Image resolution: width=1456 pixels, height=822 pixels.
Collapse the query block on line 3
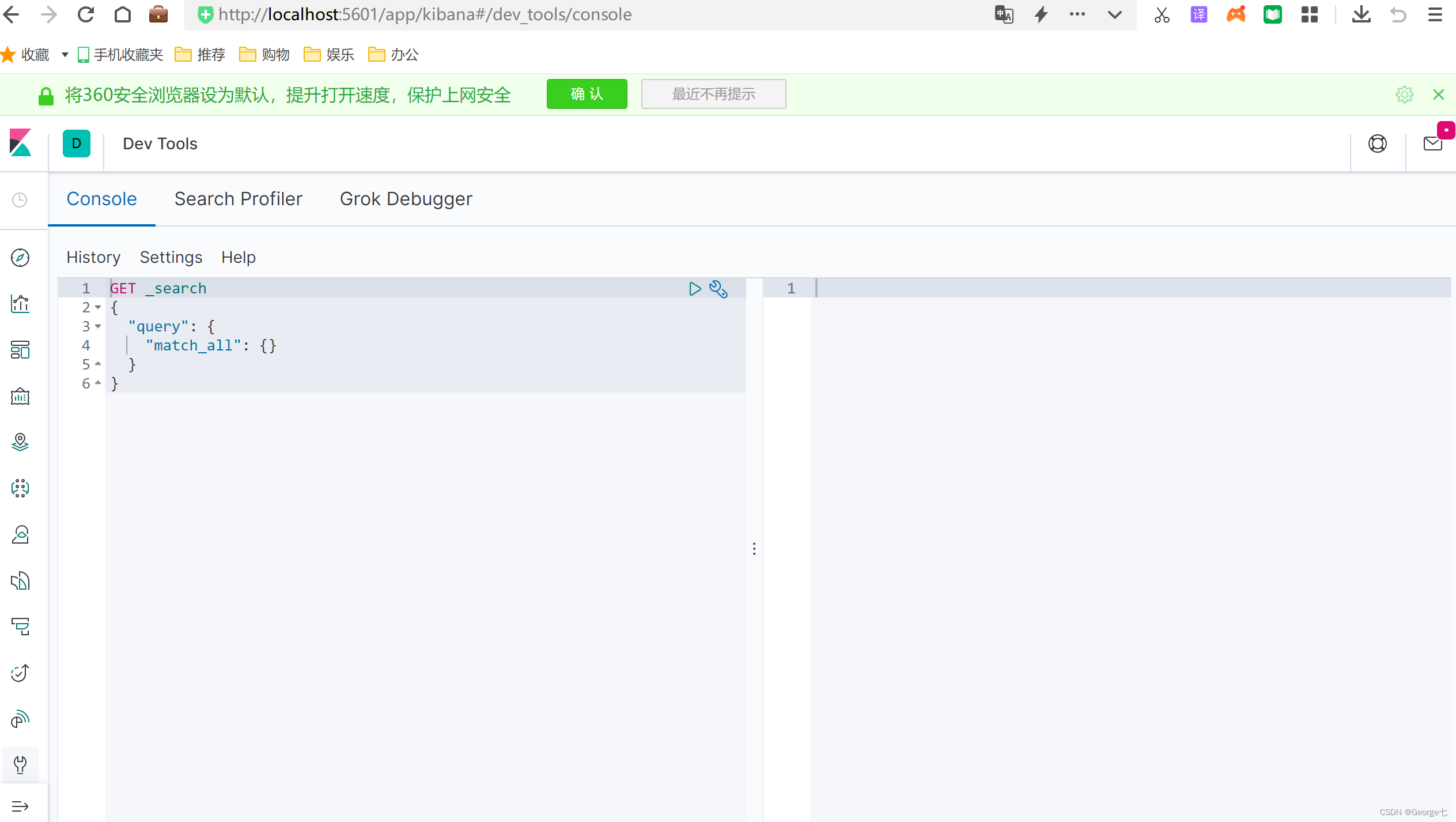[98, 326]
